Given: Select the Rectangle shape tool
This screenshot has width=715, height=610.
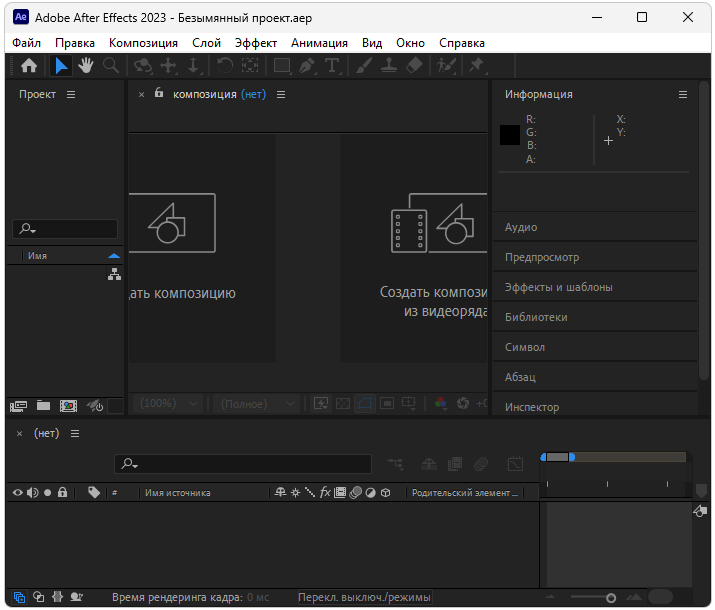Looking at the screenshot, I should click(x=282, y=66).
